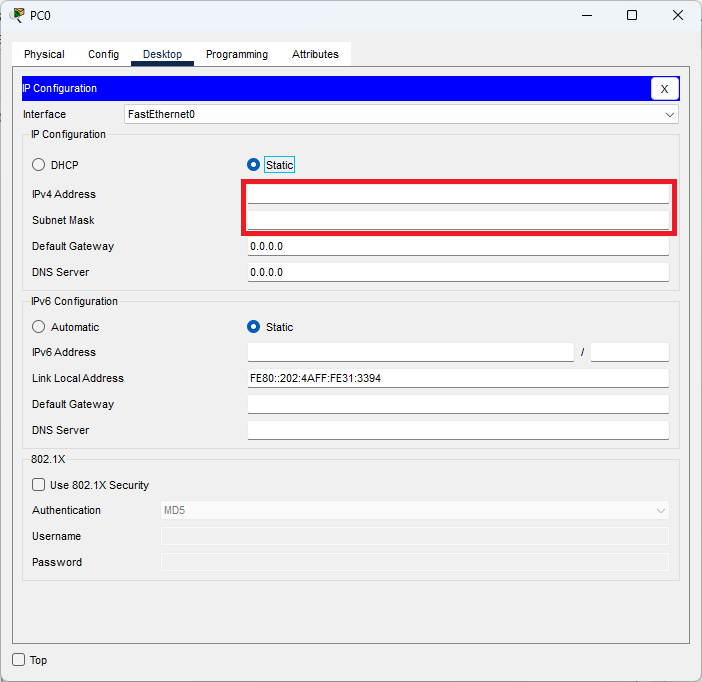
Task: Open the Attributes tab
Action: (315, 54)
